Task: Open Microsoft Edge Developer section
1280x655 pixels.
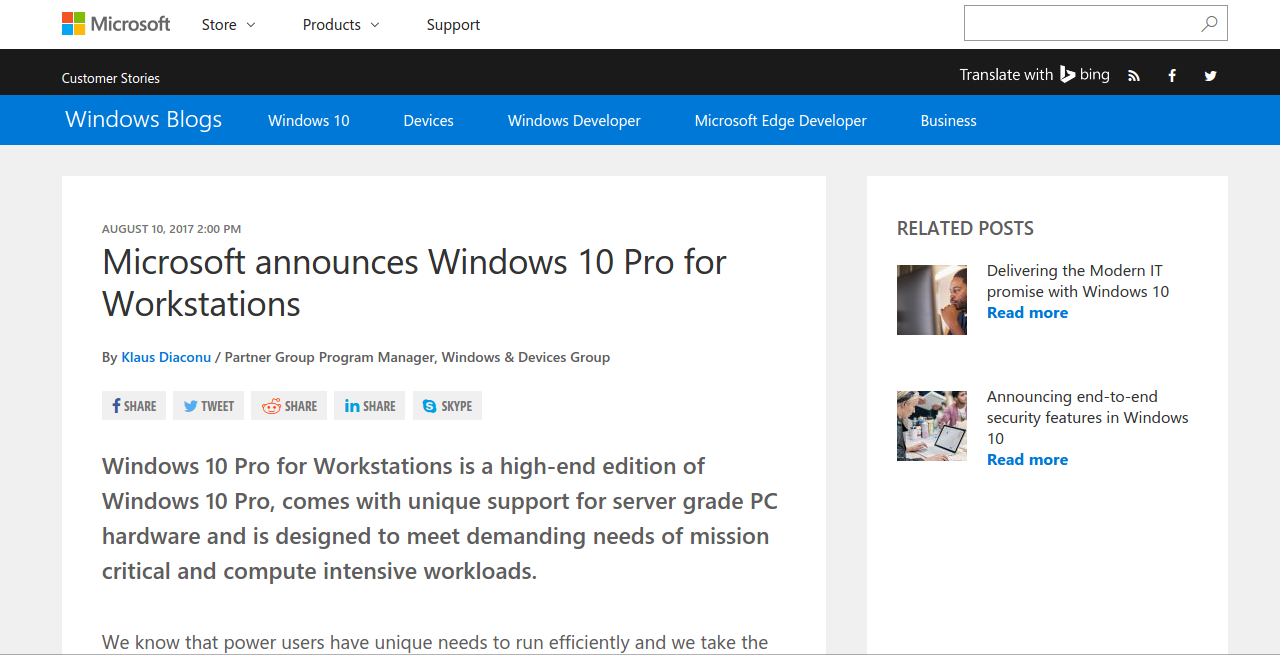Action: coord(781,120)
